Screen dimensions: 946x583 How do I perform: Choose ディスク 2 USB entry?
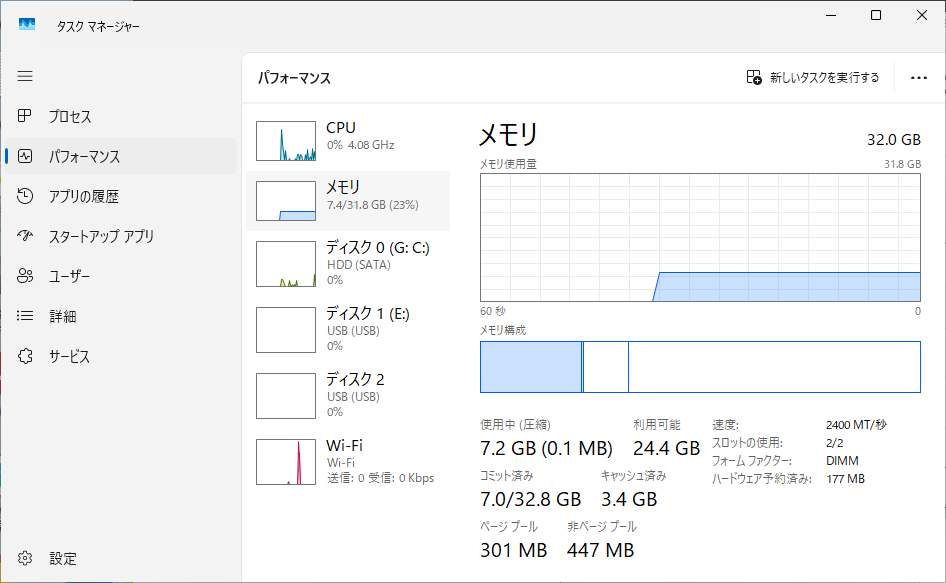tap(348, 395)
